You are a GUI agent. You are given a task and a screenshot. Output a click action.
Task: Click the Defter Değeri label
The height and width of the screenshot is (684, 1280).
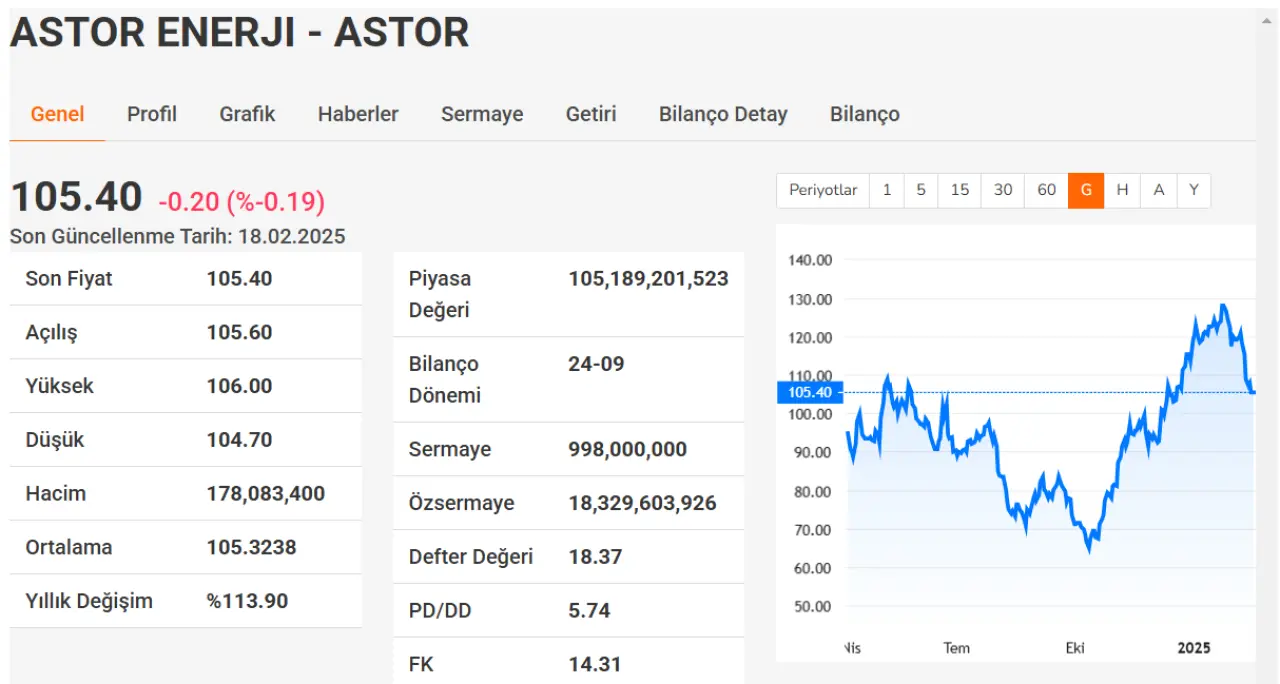click(471, 556)
